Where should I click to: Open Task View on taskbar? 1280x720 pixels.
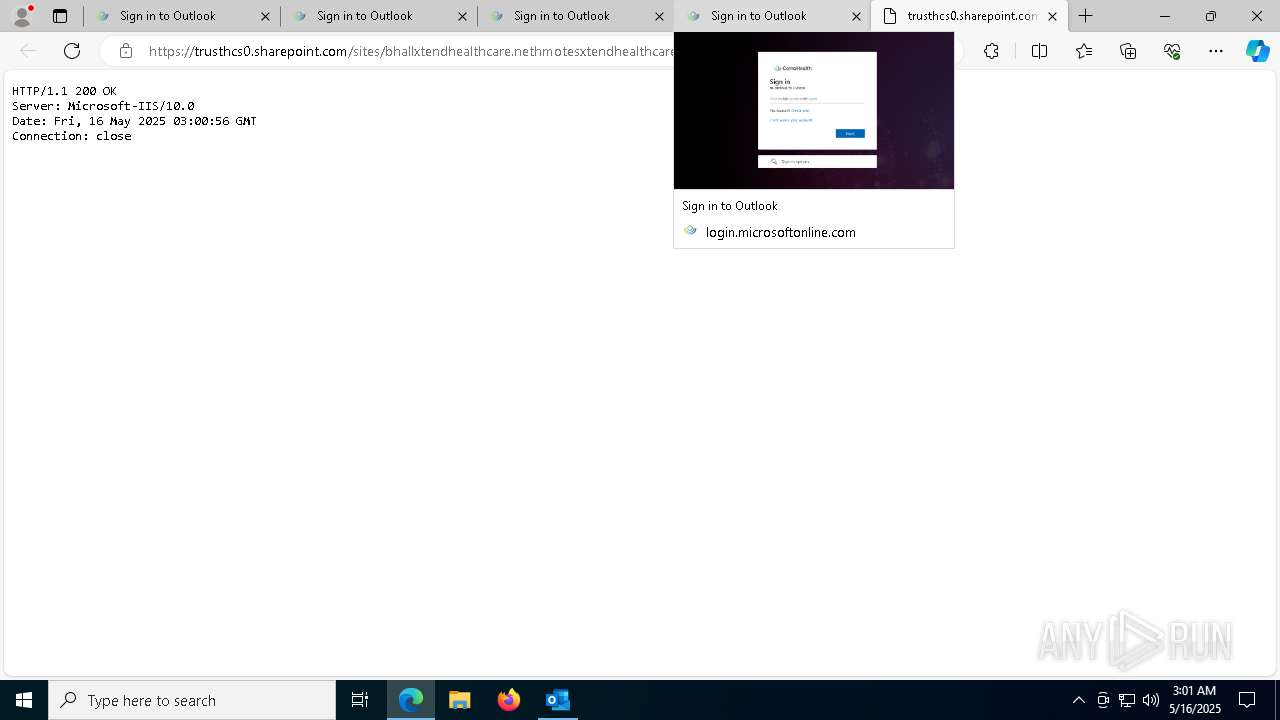[360, 700]
